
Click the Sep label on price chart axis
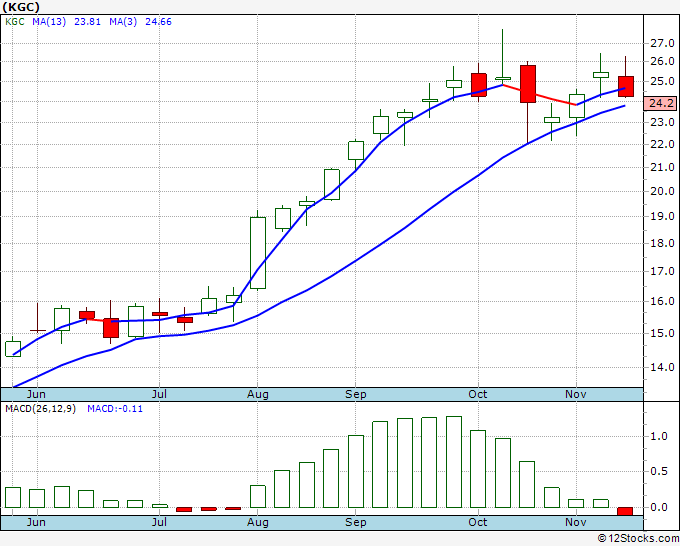click(356, 394)
